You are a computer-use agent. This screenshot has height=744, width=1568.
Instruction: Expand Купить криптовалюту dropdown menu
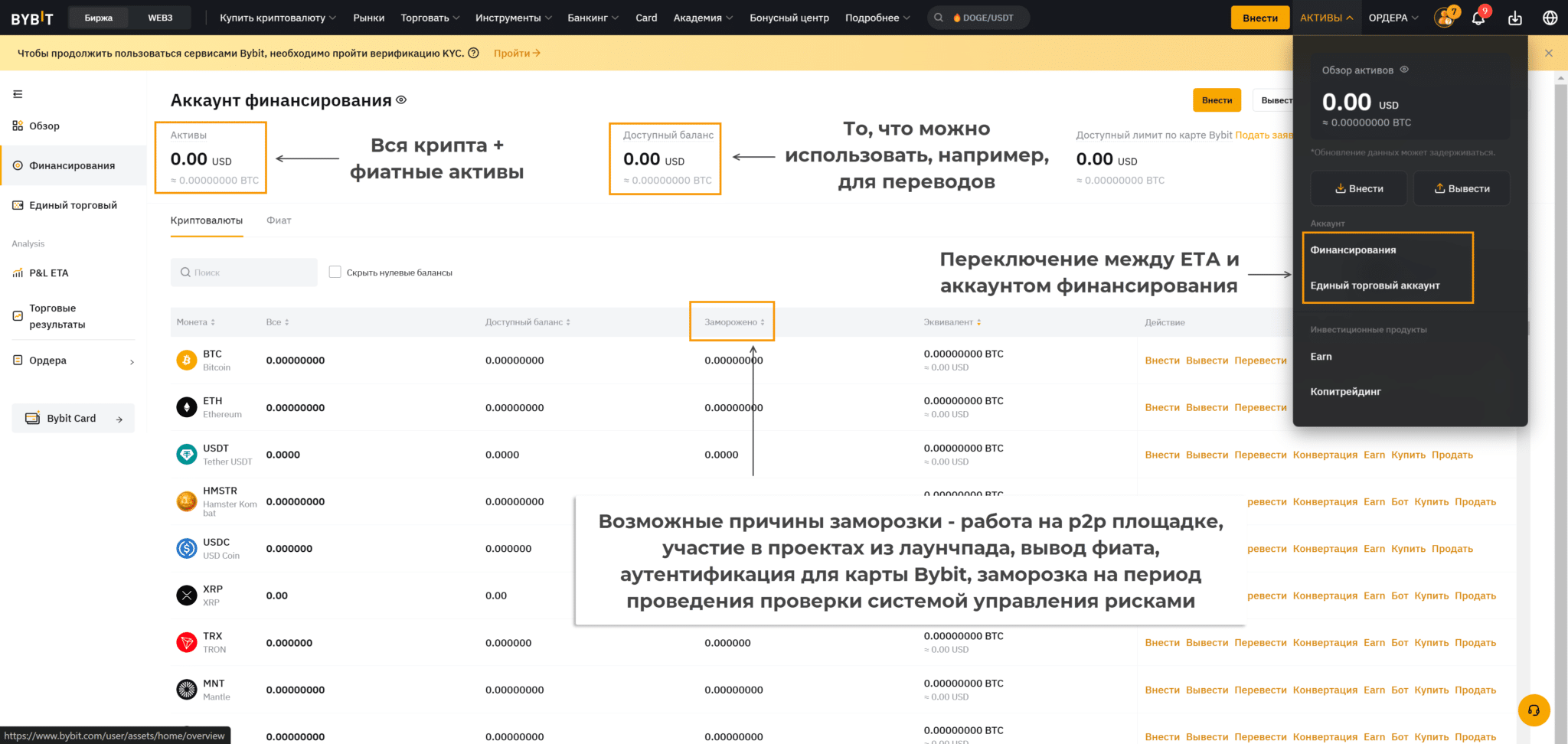click(277, 18)
